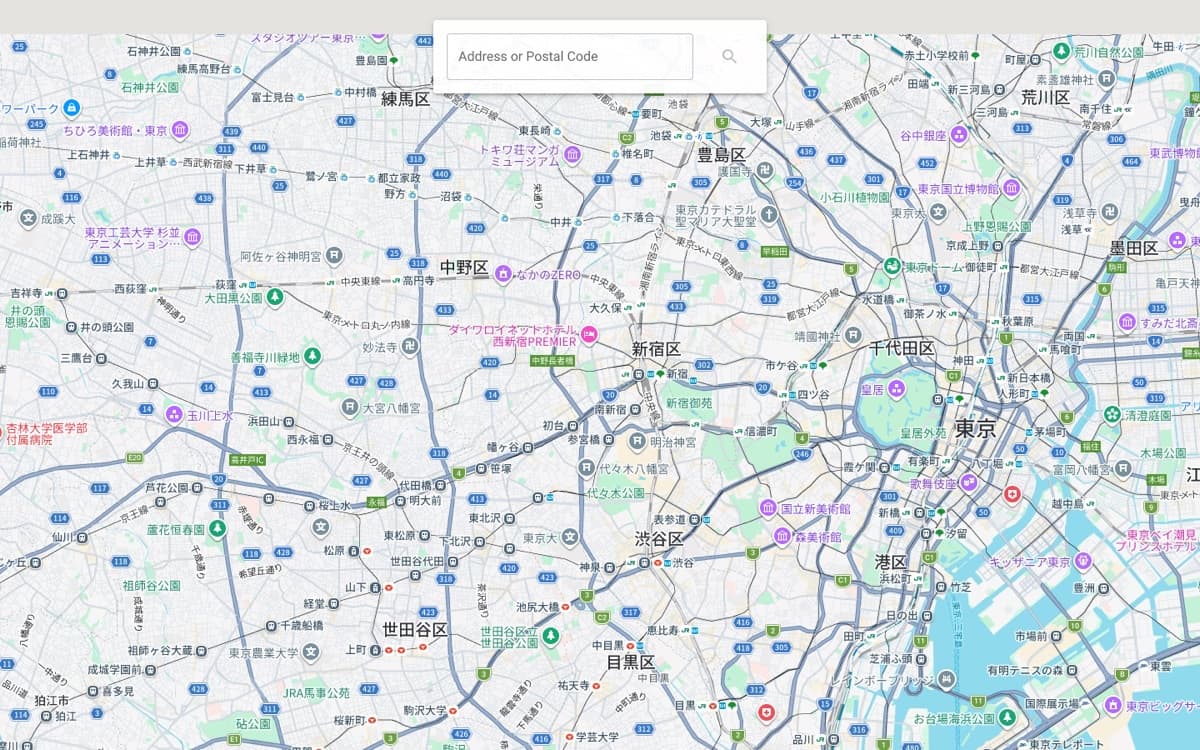Select the 蘆花恒春園 park marker
The height and width of the screenshot is (750, 1200).
pyautogui.click(x=217, y=528)
